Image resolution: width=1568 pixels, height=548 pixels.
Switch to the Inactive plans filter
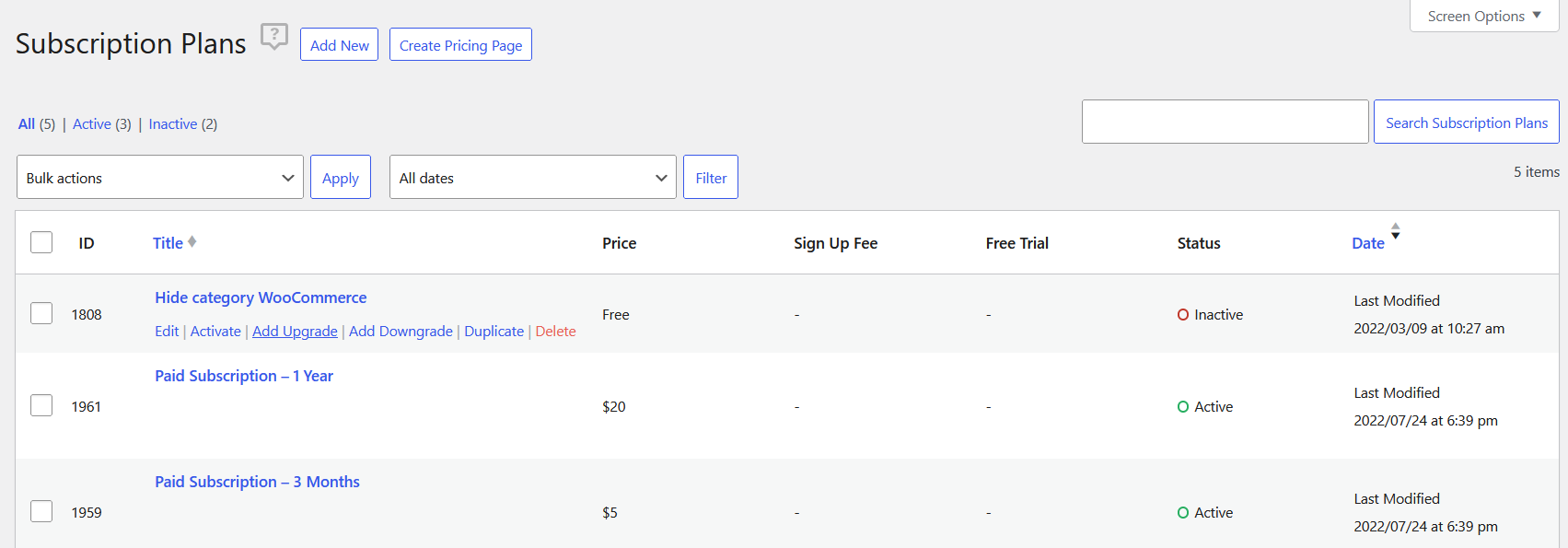tap(172, 123)
